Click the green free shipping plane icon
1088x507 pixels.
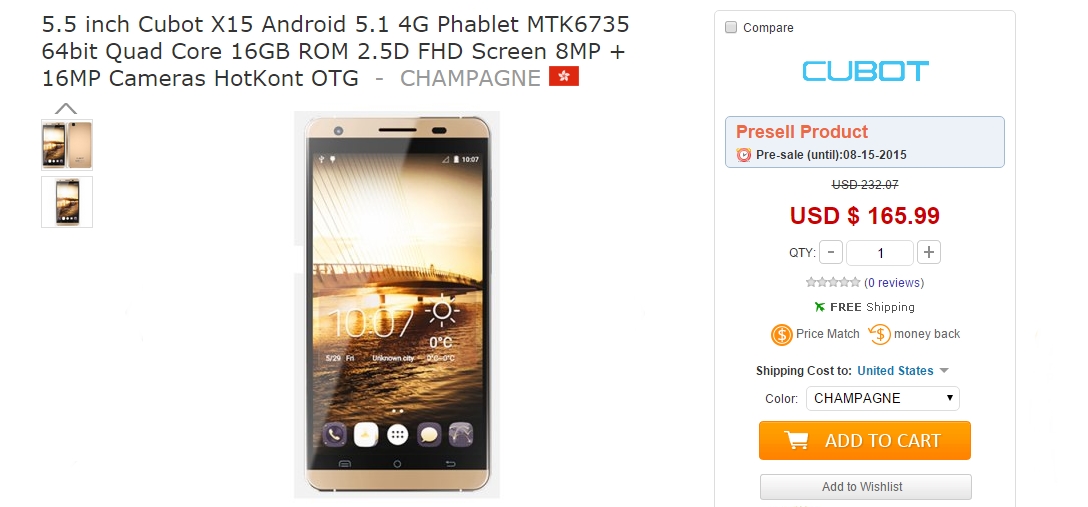820,307
